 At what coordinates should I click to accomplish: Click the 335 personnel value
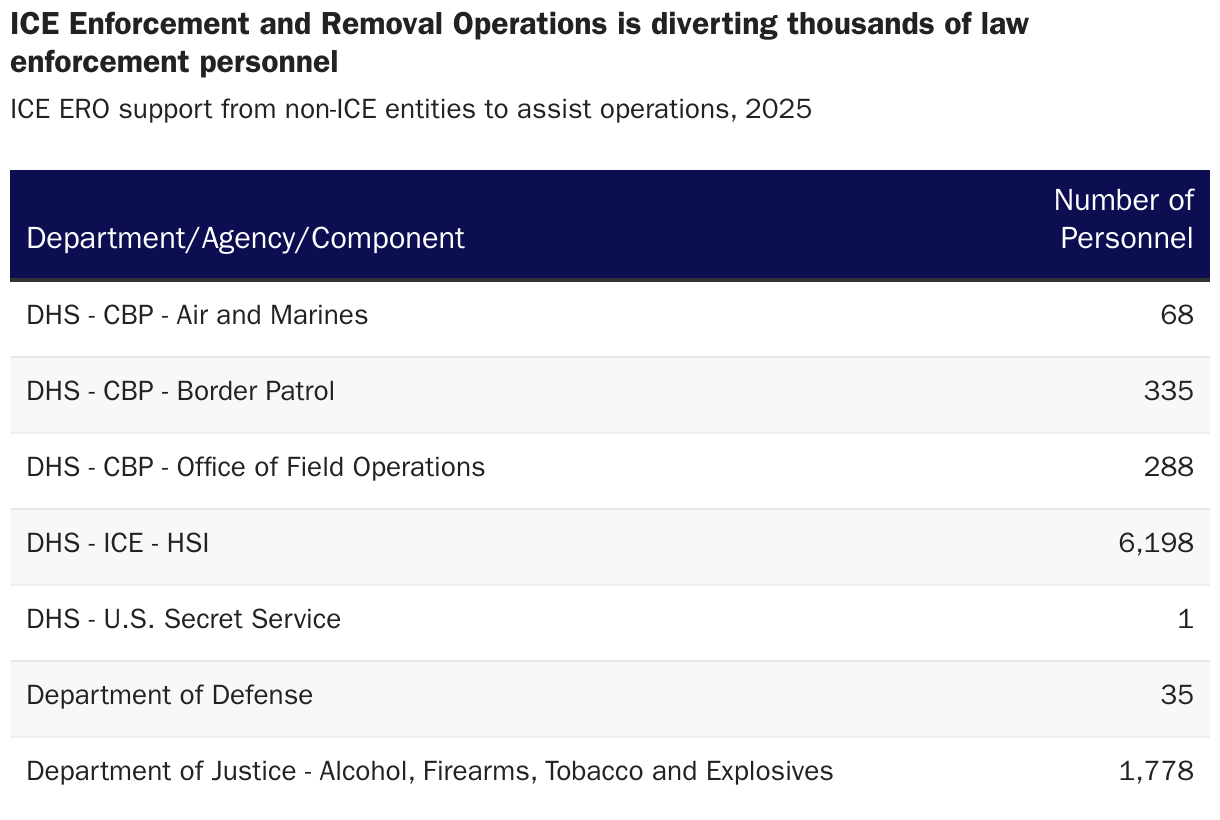(1168, 391)
